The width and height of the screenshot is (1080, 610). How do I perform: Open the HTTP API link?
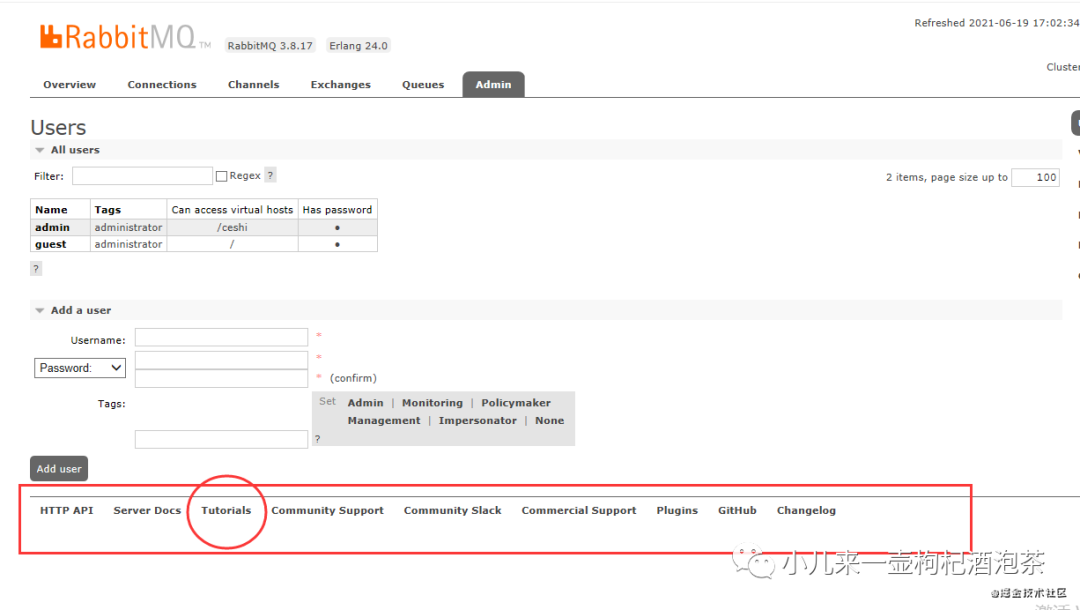coord(66,510)
